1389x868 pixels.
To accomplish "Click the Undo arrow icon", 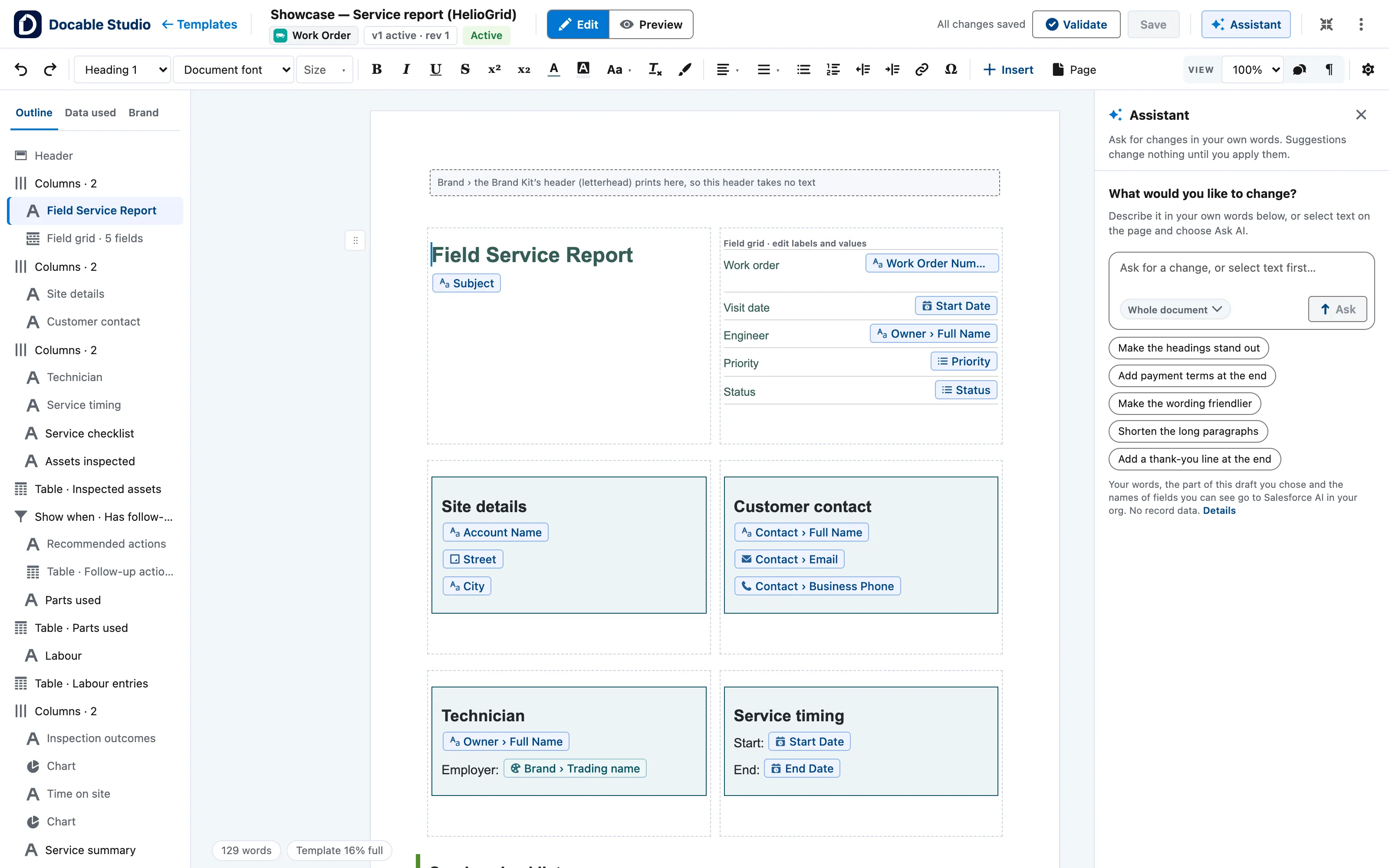I will (x=21, y=69).
